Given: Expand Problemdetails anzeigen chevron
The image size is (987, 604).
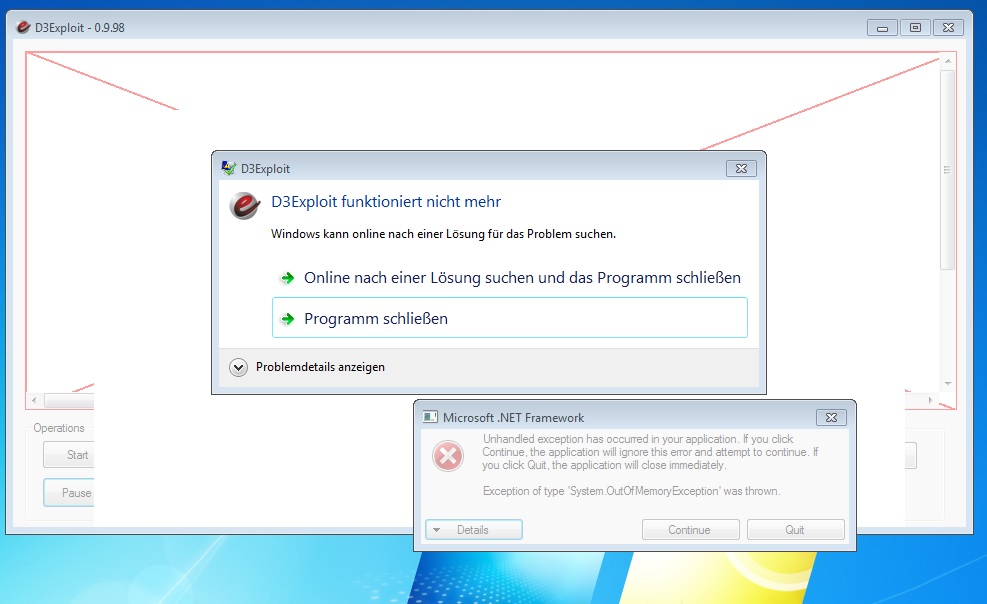Looking at the screenshot, I should [x=239, y=367].
